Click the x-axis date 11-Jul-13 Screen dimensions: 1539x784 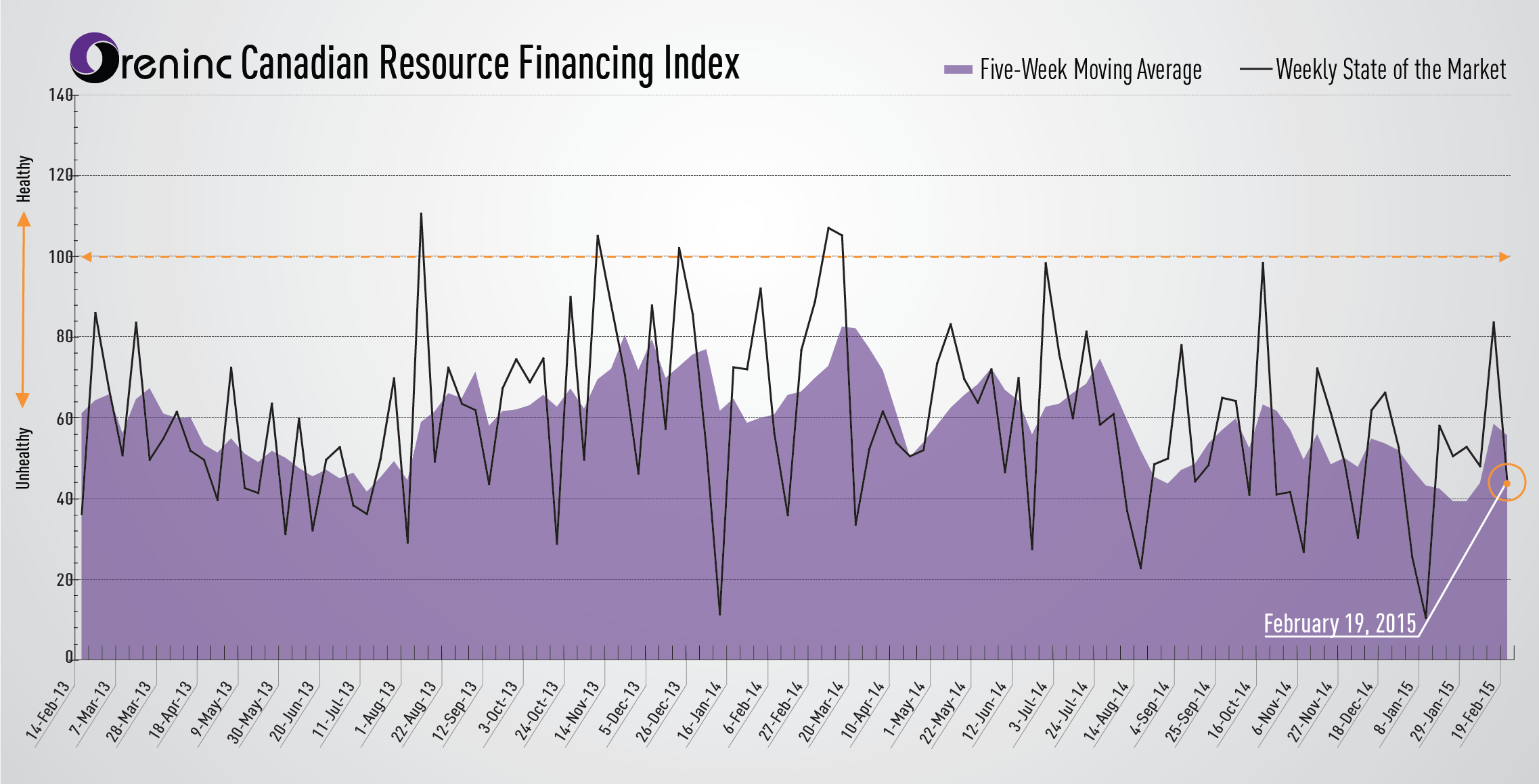point(334,710)
